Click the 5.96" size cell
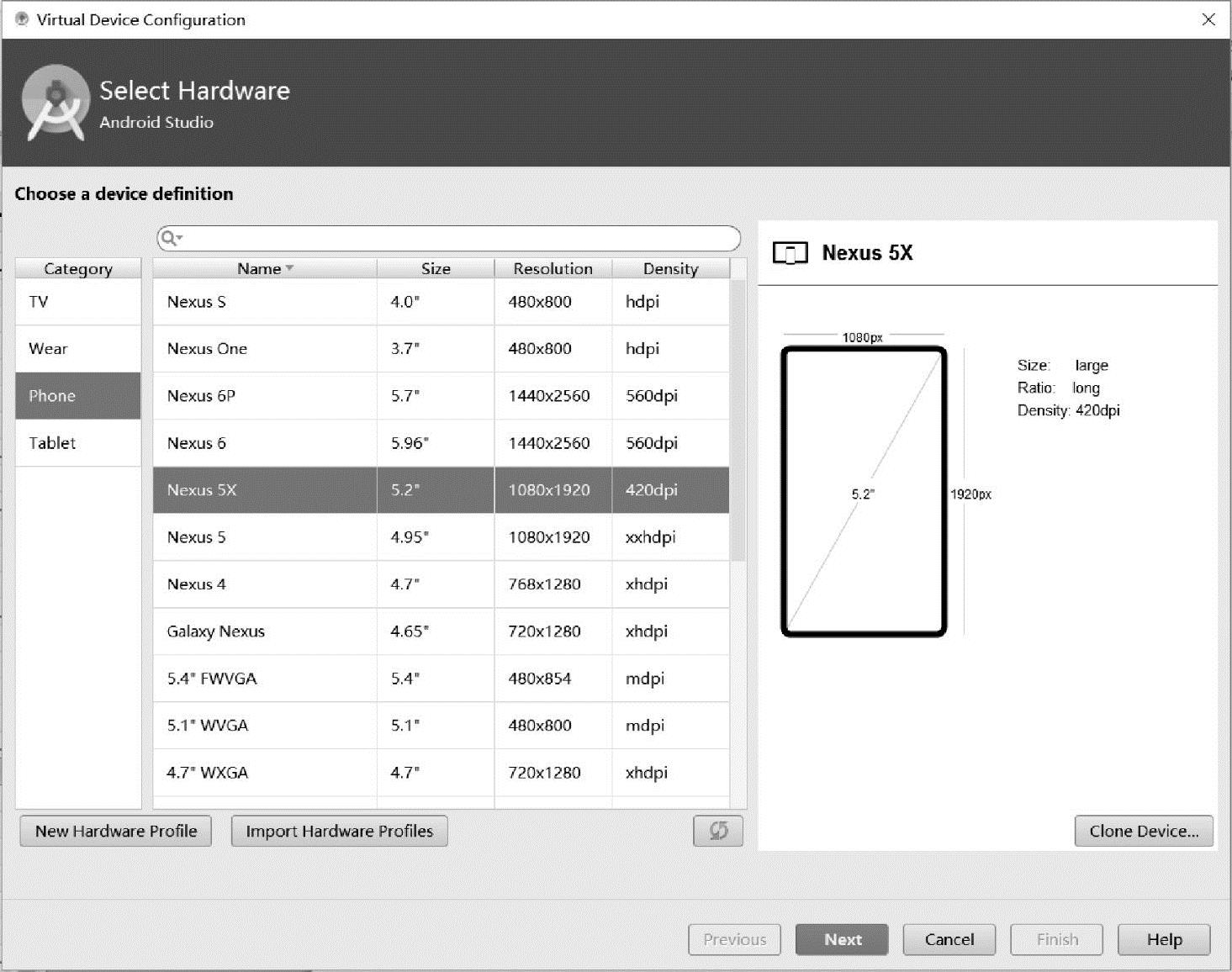Image resolution: width=1232 pixels, height=972 pixels. pos(436,443)
